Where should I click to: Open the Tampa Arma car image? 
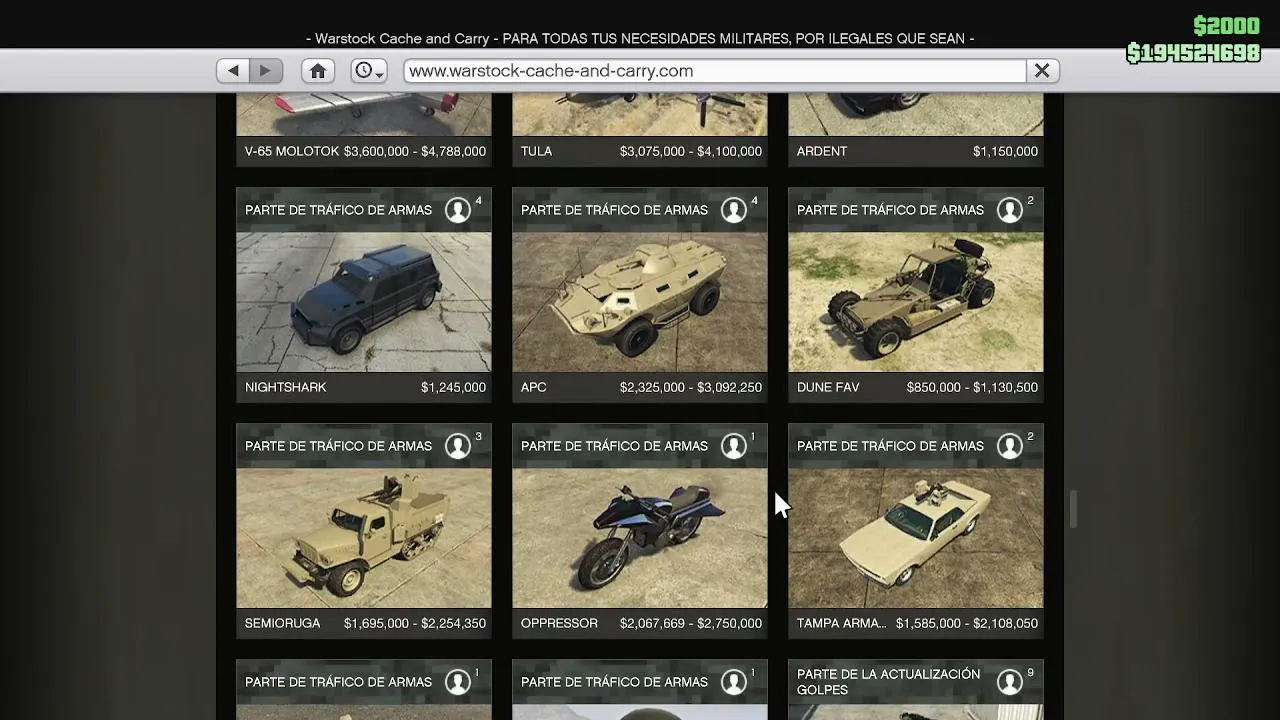pos(916,538)
